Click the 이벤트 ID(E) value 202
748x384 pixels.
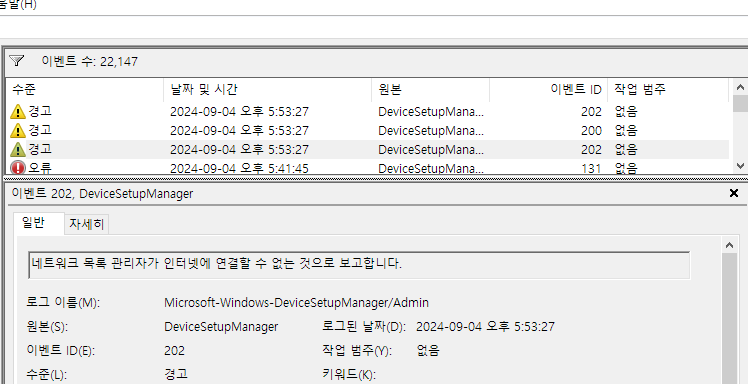175,351
